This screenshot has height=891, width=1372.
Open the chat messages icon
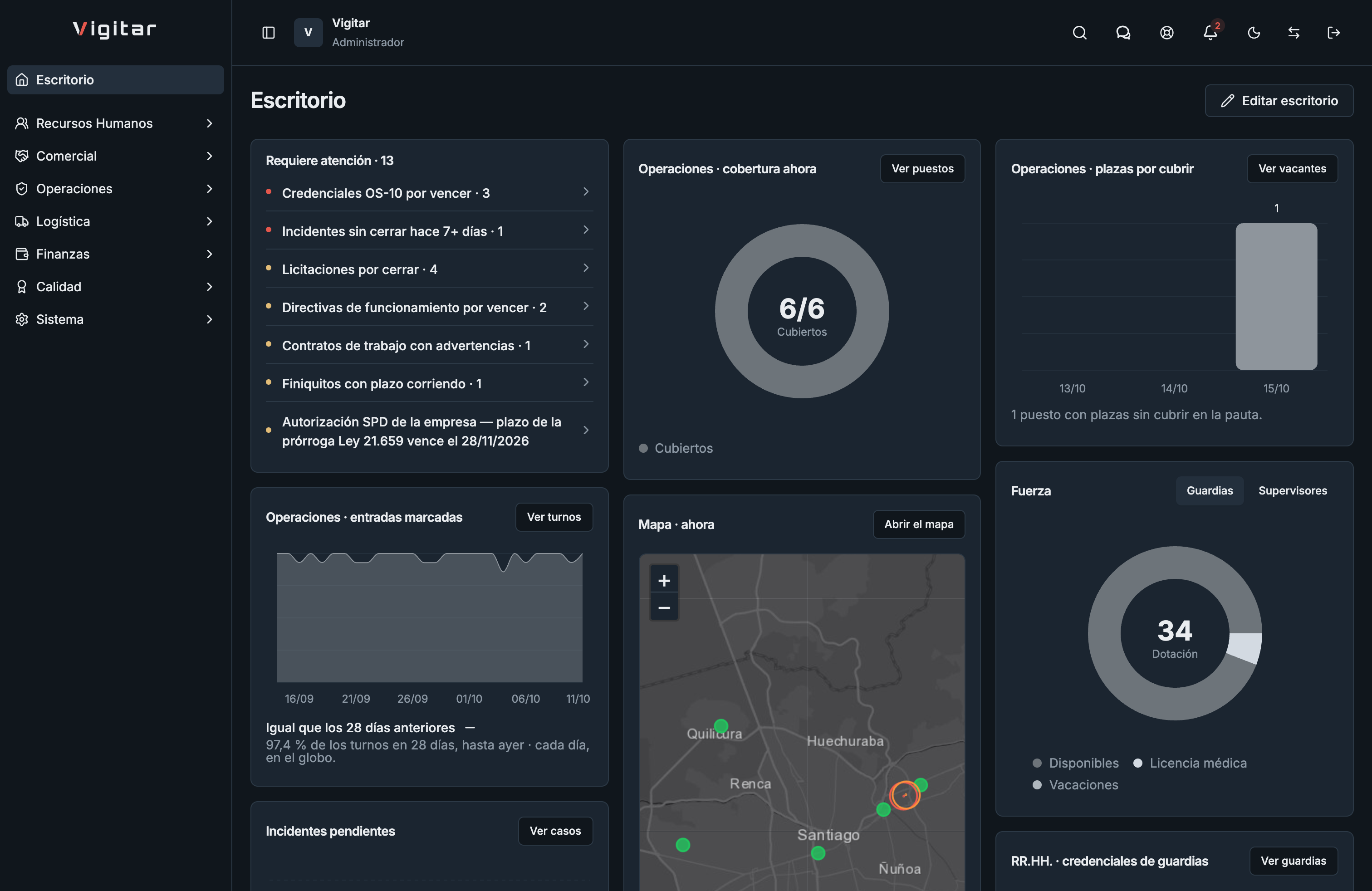click(x=1122, y=32)
